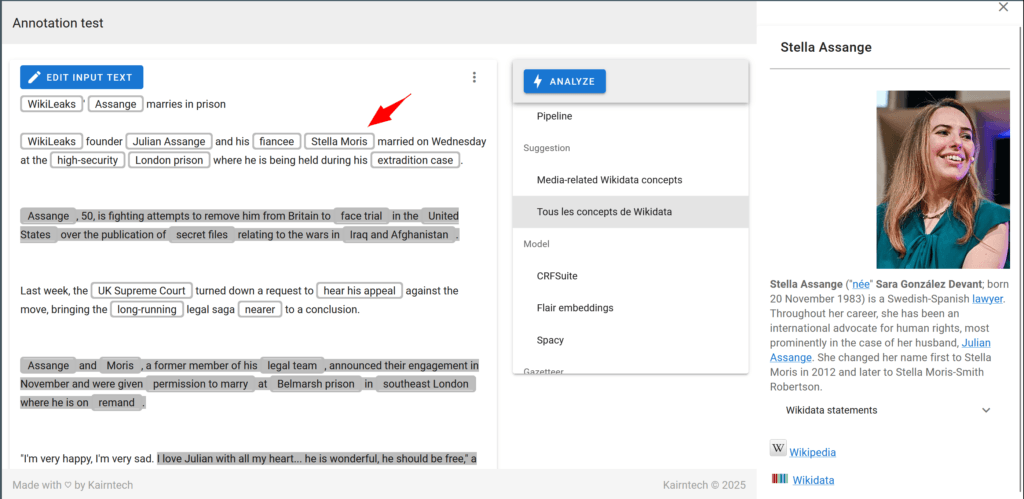The height and width of the screenshot is (499, 1024).
Task: Open the Wikidata text link
Action: tap(813, 480)
